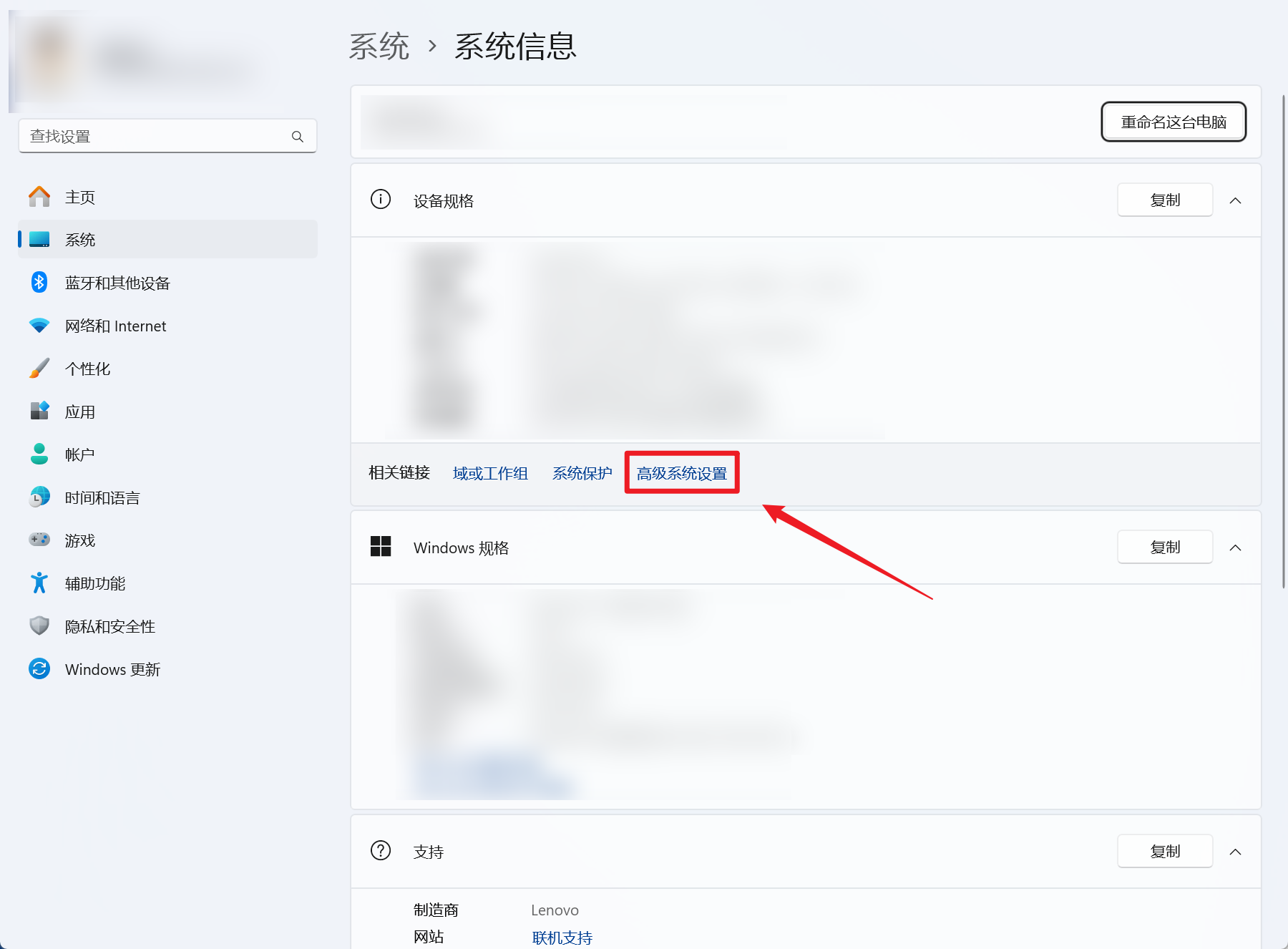The width and height of the screenshot is (1288, 949).
Task: Open Personalization (个性化) paintbrush icon
Action: [x=39, y=369]
